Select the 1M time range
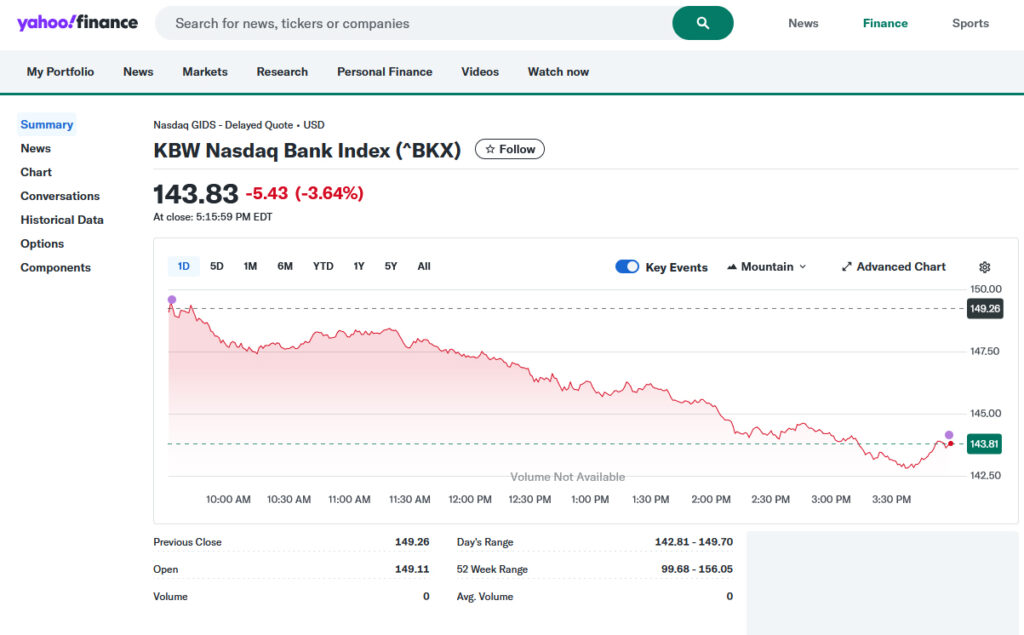This screenshot has width=1024, height=635. (250, 266)
